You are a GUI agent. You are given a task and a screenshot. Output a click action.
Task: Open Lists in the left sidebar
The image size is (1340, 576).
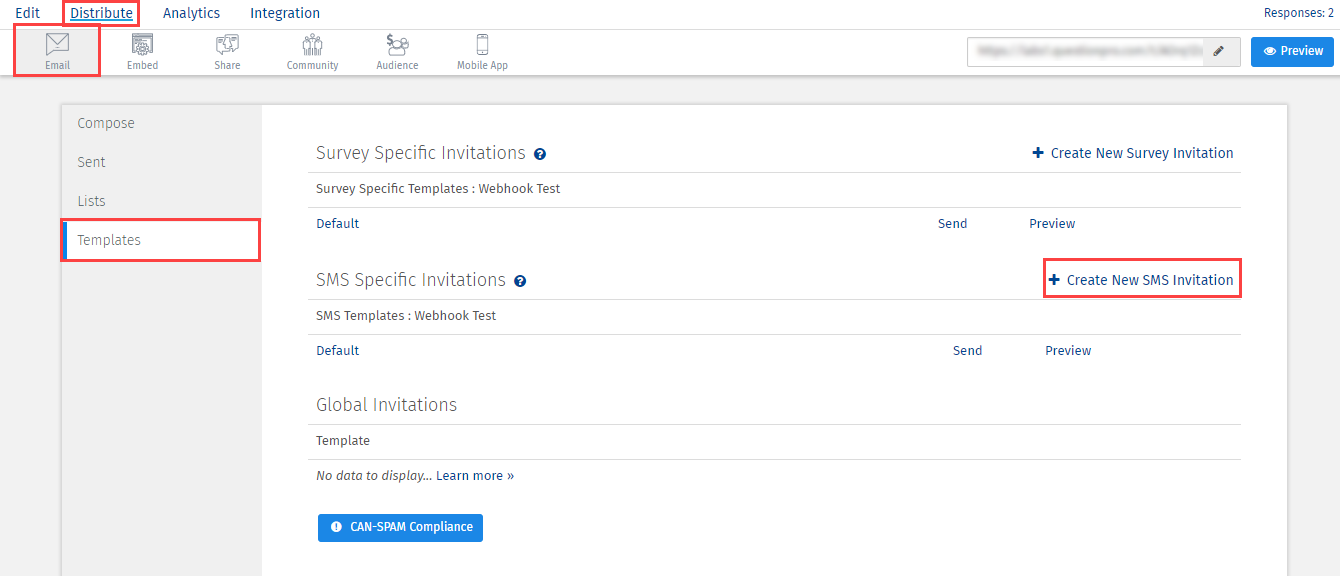(91, 201)
